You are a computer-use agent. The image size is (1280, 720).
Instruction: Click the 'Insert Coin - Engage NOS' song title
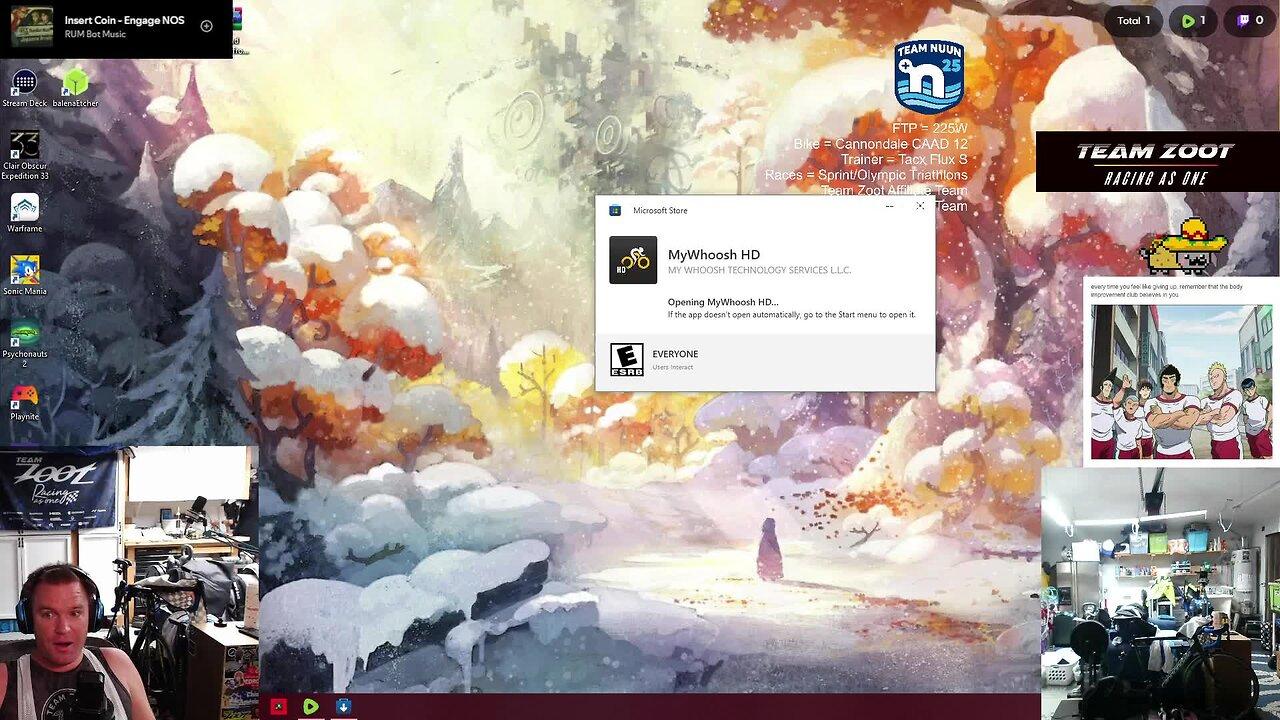tap(125, 20)
